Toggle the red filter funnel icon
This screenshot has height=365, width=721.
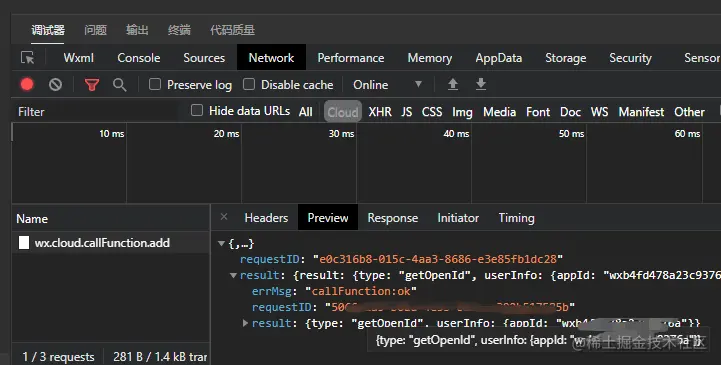click(92, 85)
